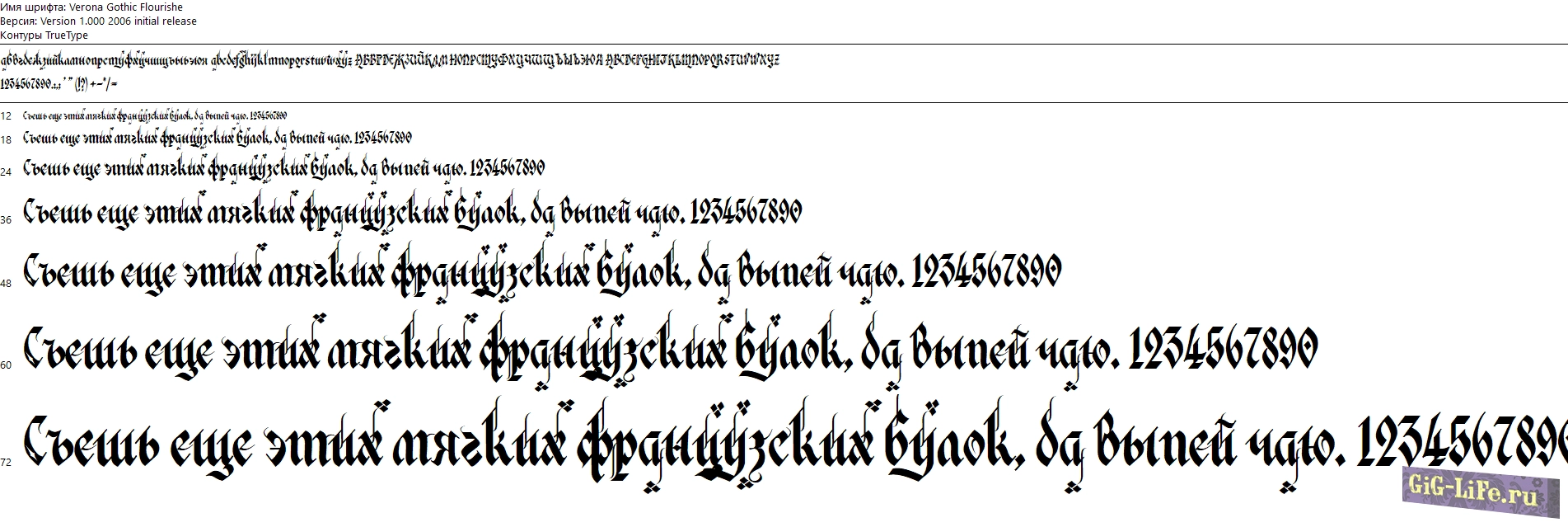Click the 60-point sample text line
1568x527 pixels.
coord(671,351)
